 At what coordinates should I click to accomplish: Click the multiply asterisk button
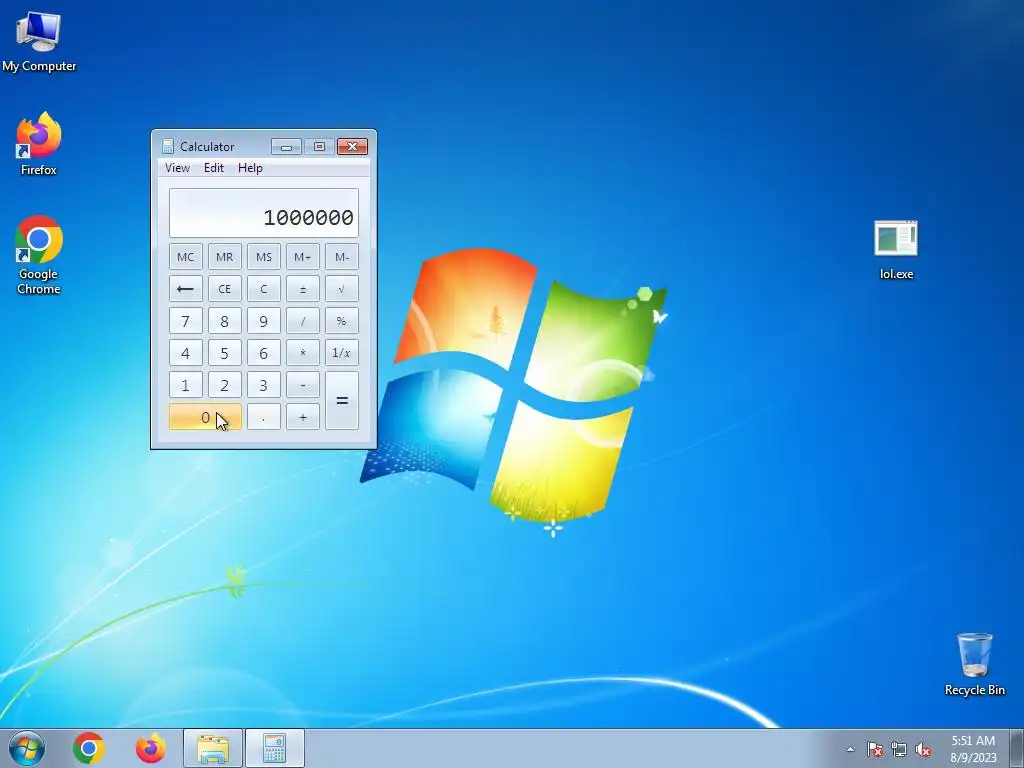coord(303,353)
